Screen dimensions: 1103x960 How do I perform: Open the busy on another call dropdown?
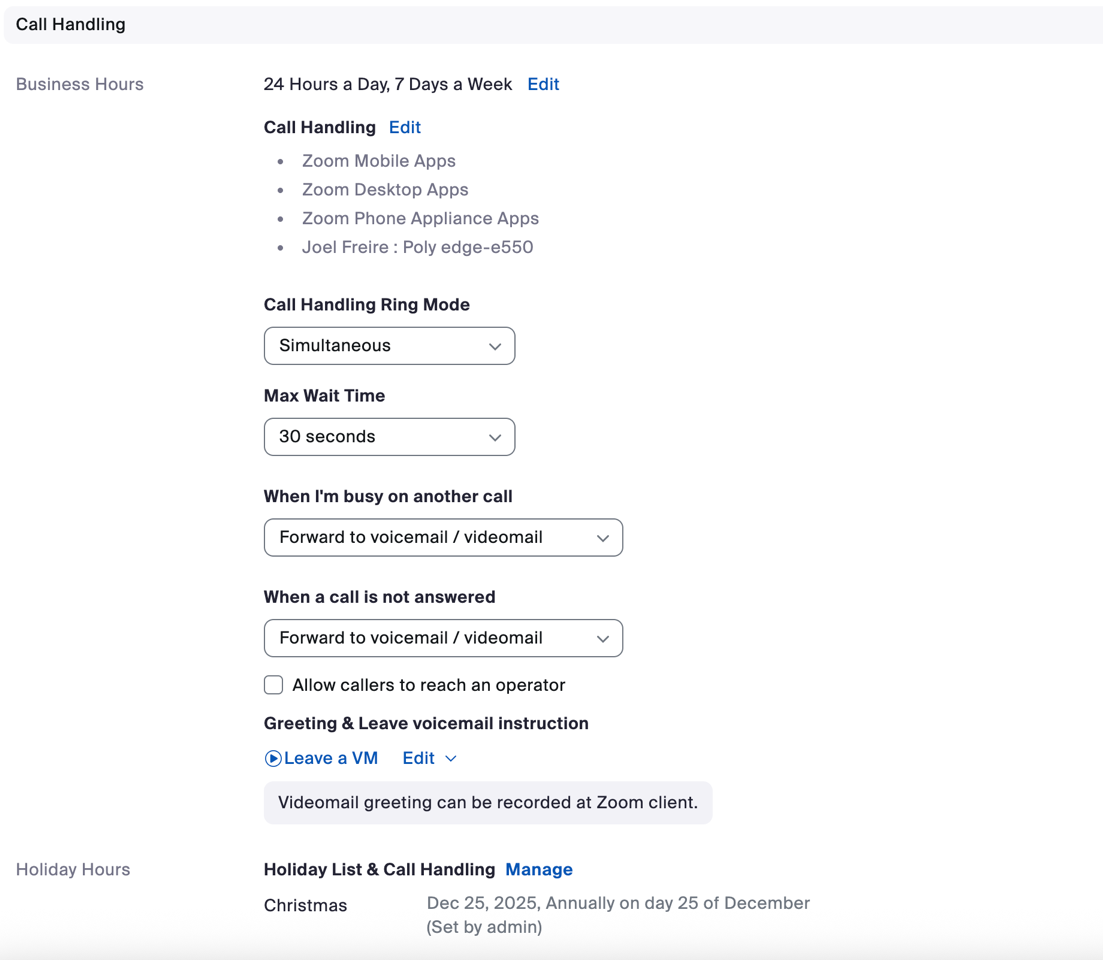(x=443, y=538)
